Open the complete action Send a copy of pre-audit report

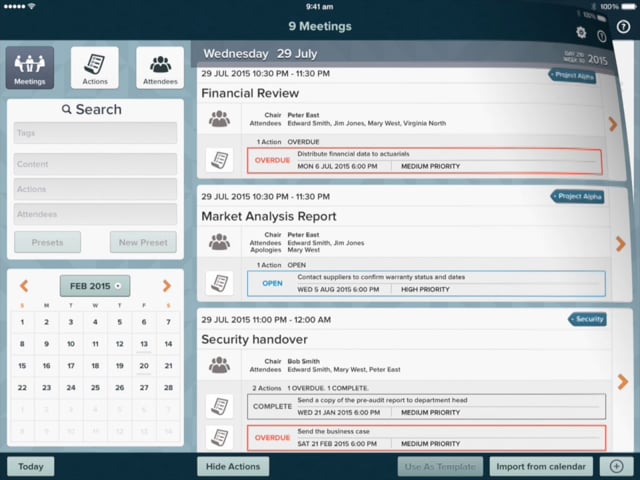tap(426, 407)
